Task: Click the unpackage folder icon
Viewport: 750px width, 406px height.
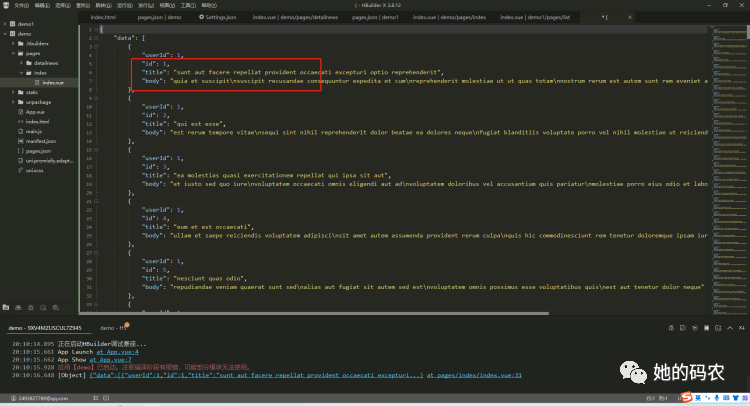Action: click(21, 102)
